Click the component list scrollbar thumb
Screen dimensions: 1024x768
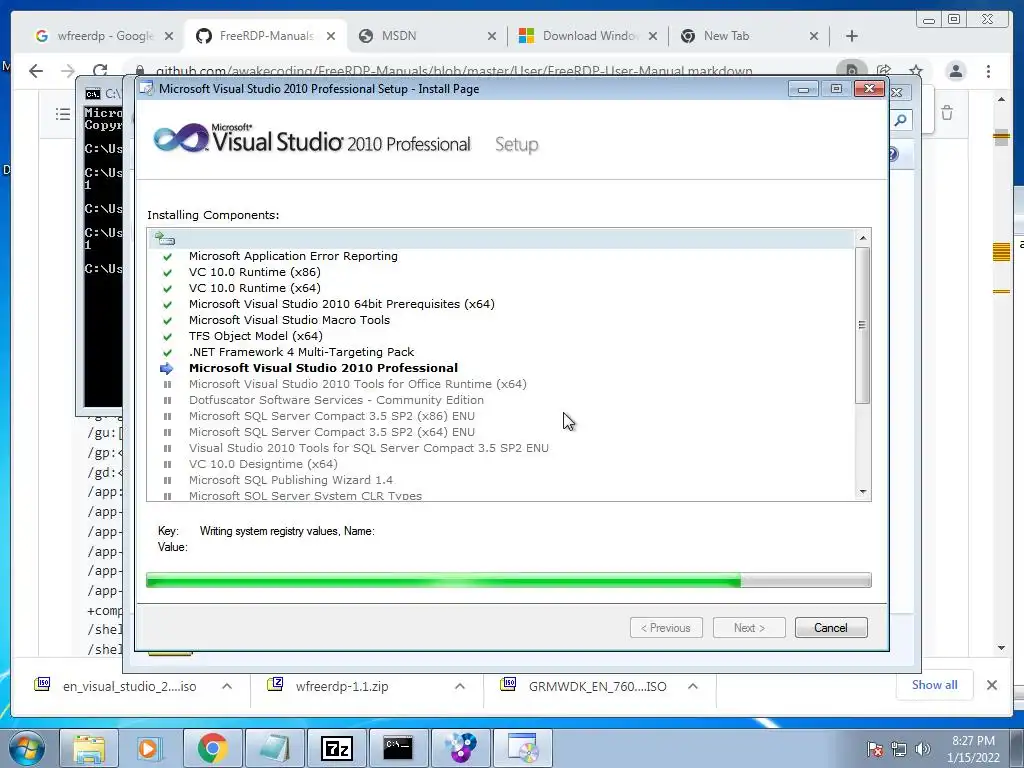click(862, 325)
